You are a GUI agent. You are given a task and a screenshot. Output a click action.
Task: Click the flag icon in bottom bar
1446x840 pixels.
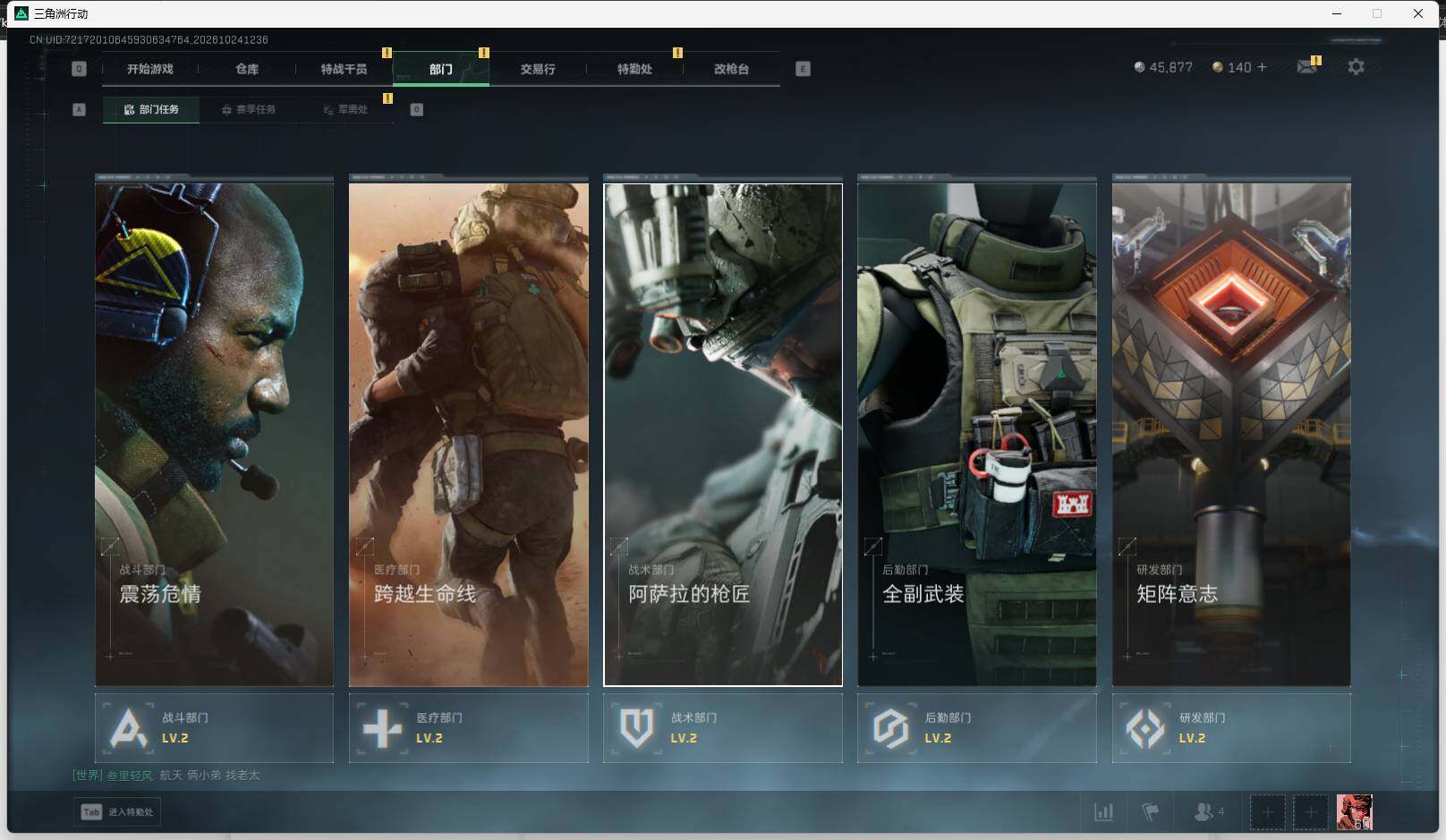click(x=1151, y=812)
